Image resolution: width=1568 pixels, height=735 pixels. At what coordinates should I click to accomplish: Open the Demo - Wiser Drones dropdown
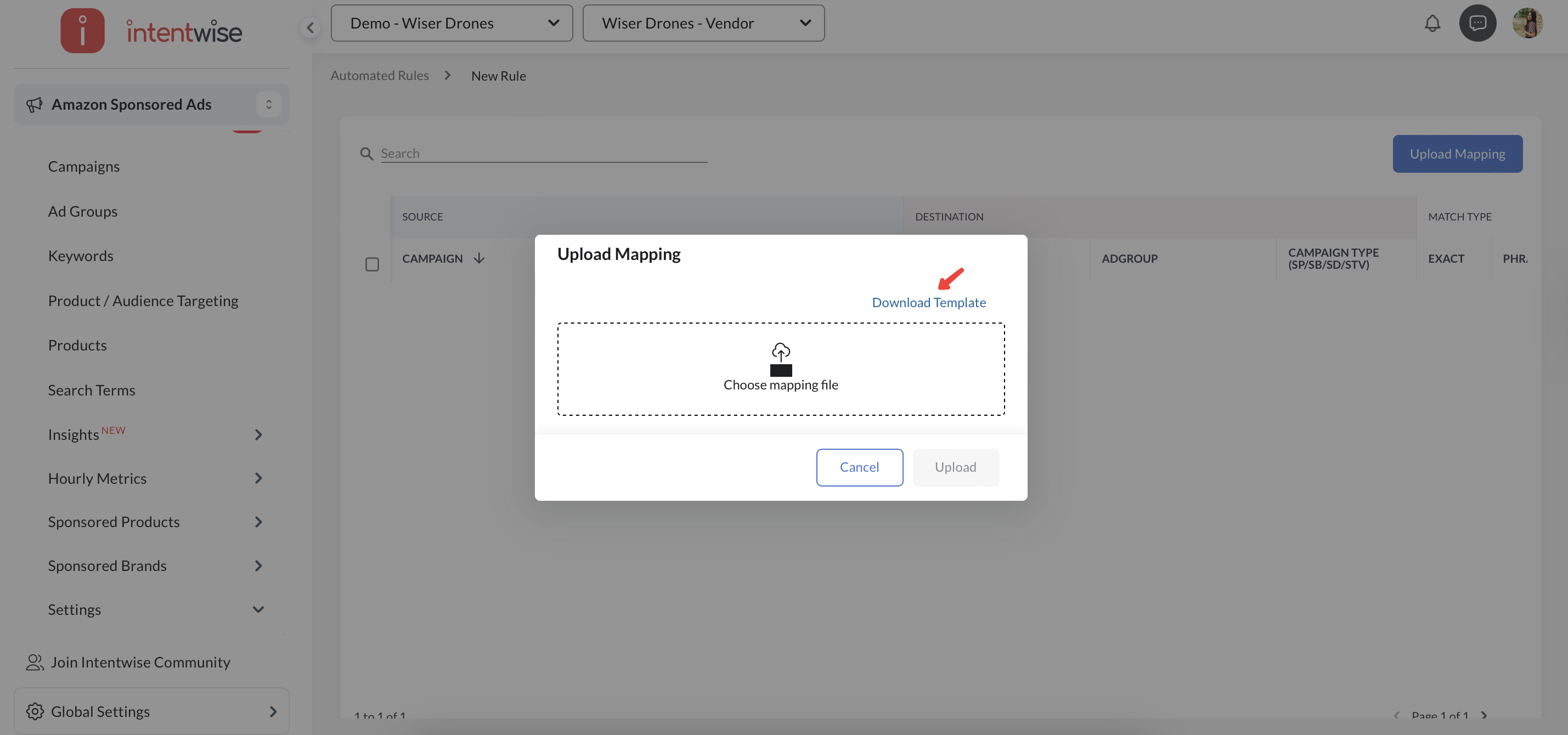coord(452,23)
